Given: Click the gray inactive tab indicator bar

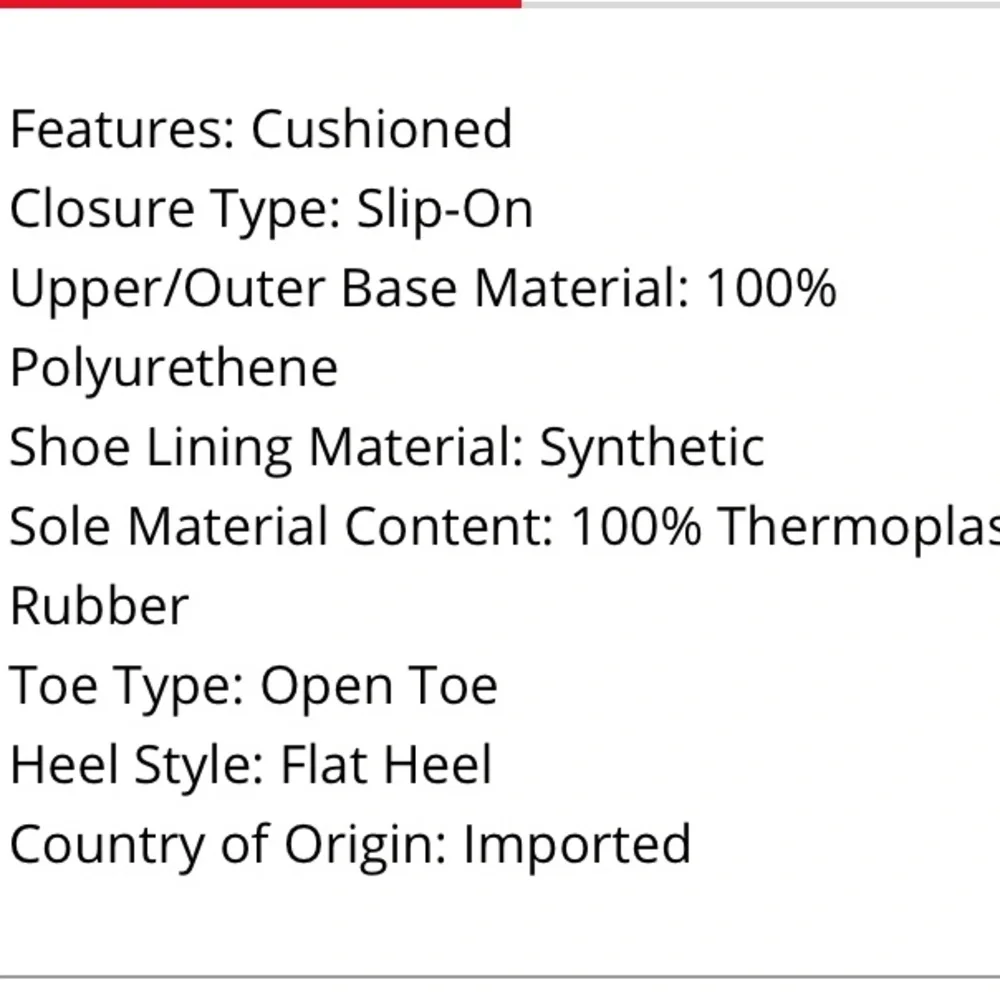Looking at the screenshot, I should pos(760,3).
